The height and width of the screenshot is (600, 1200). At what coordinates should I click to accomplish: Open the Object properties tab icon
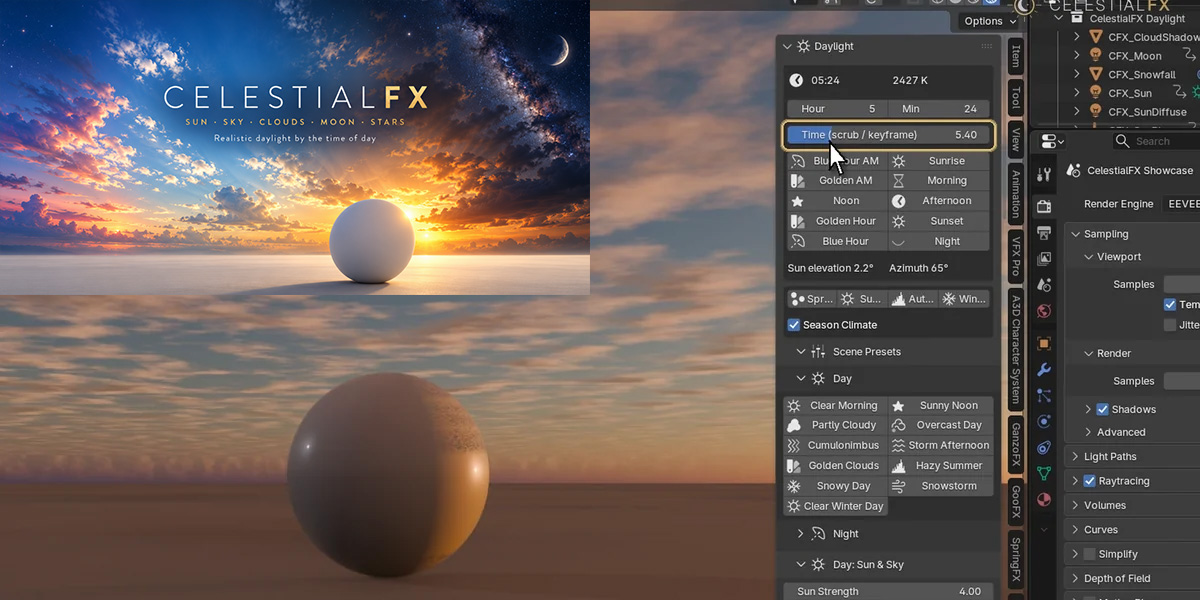tap(1044, 343)
